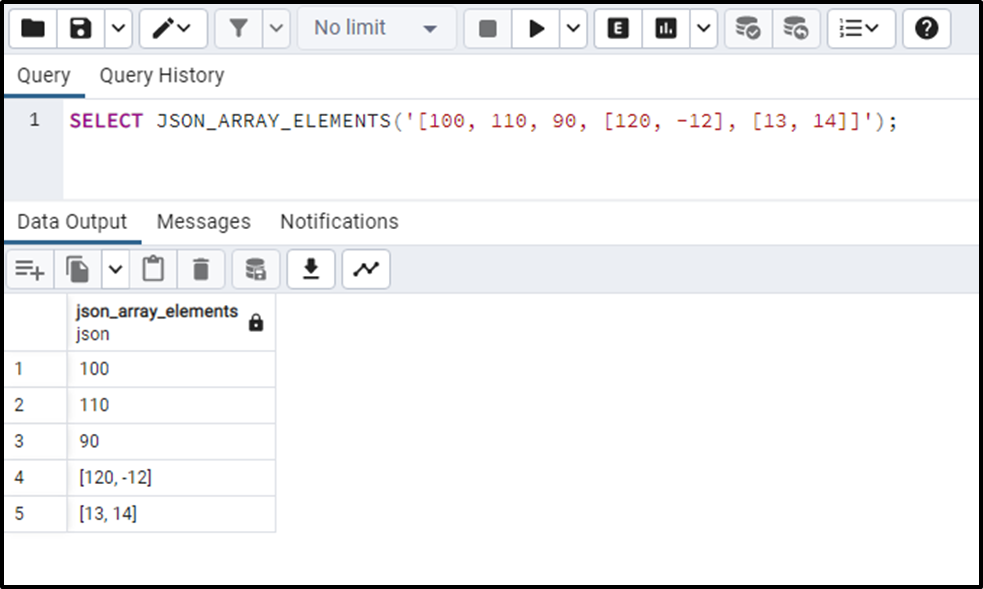Viewport: 983px width, 589px height.
Task: Switch to the Messages tab
Action: pos(203,221)
